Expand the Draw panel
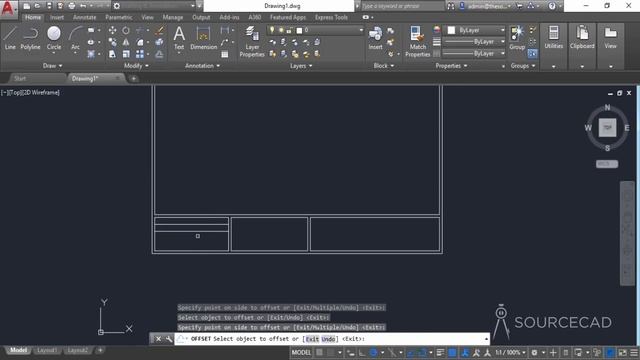The height and width of the screenshot is (360, 640). pos(52,66)
